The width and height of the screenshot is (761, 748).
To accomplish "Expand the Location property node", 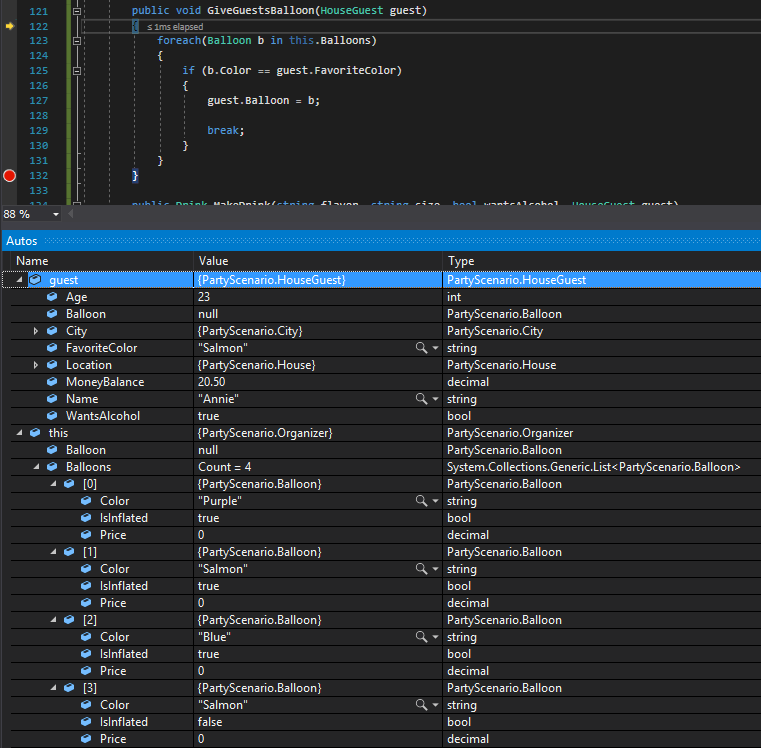I will pyautogui.click(x=36, y=365).
